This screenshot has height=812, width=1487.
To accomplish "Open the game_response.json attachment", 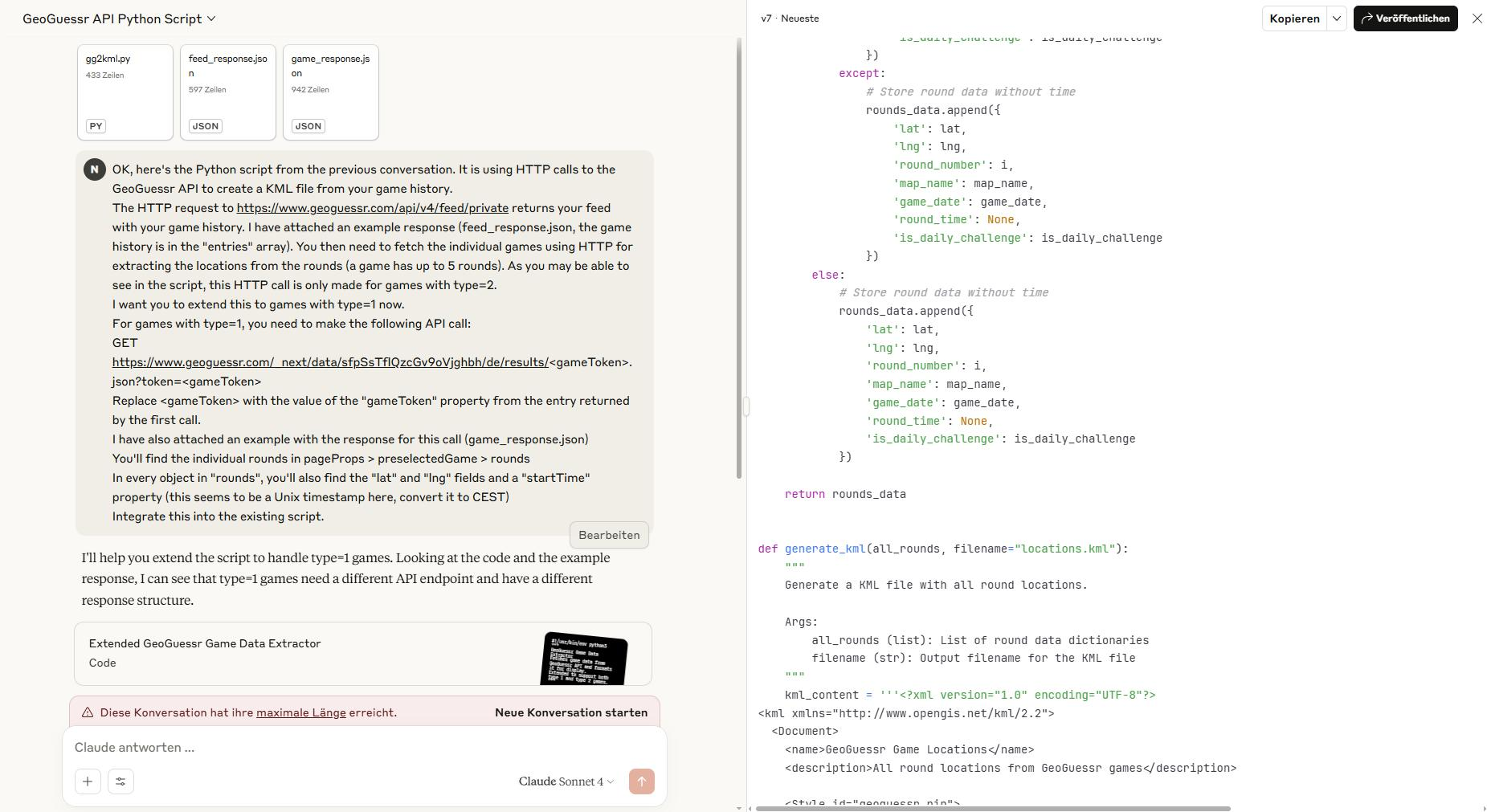I will (331, 92).
